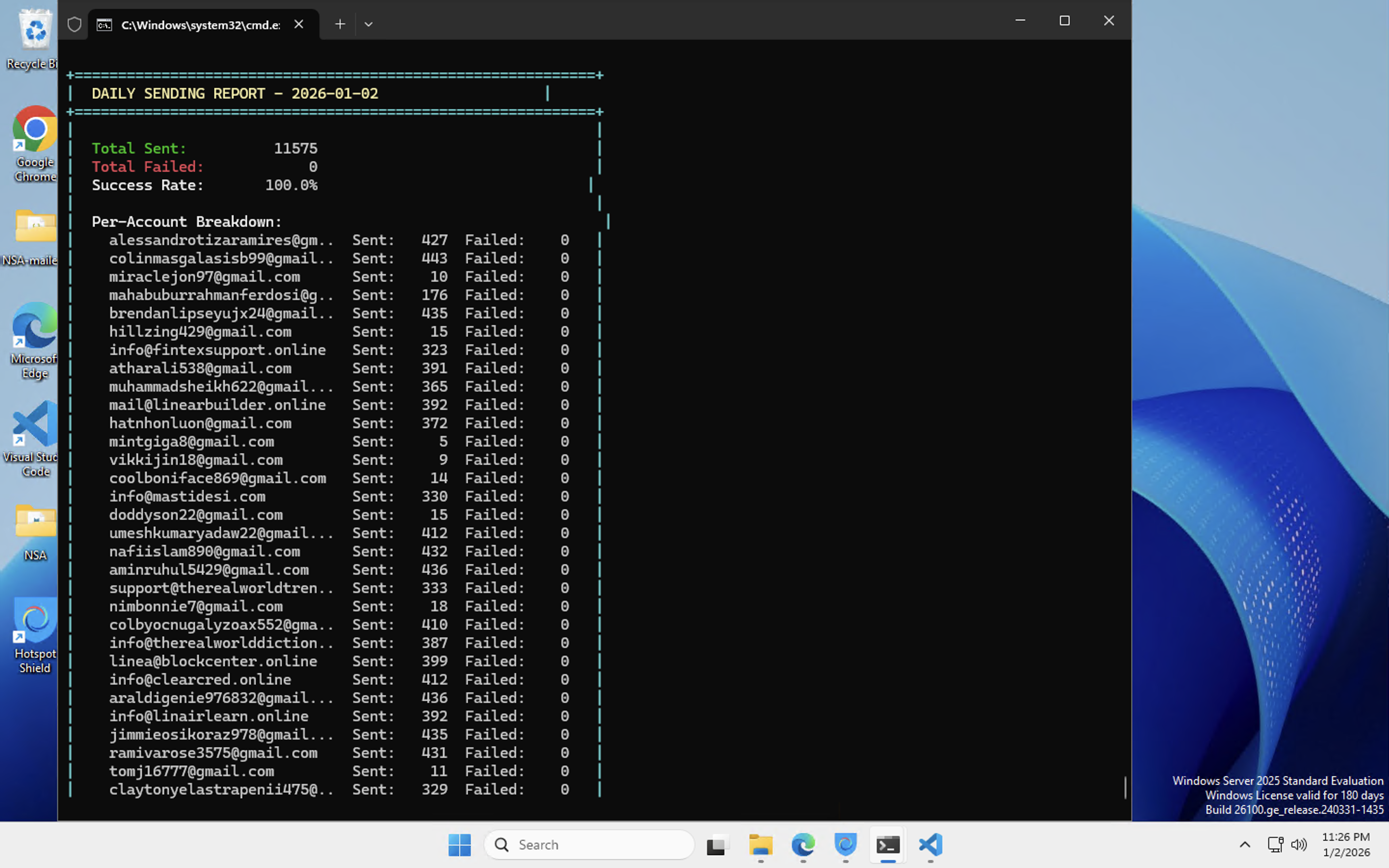Close the cmd.exe terminal tab
The width and height of the screenshot is (1389, 868).
point(299,24)
